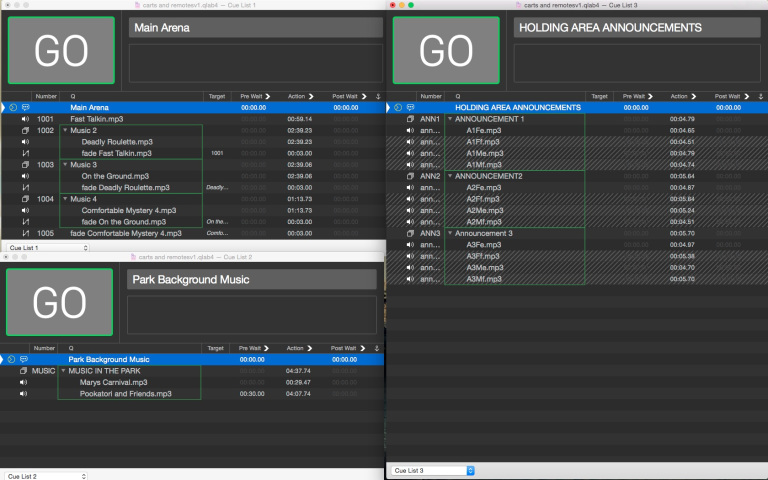Select the Pookatori and Friends.mp3 cue

tap(127, 394)
